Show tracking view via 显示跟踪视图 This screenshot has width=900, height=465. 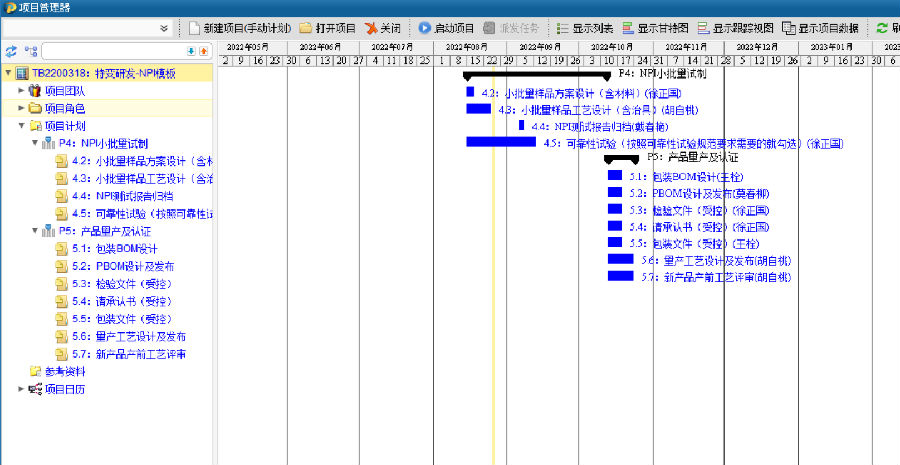(735, 28)
